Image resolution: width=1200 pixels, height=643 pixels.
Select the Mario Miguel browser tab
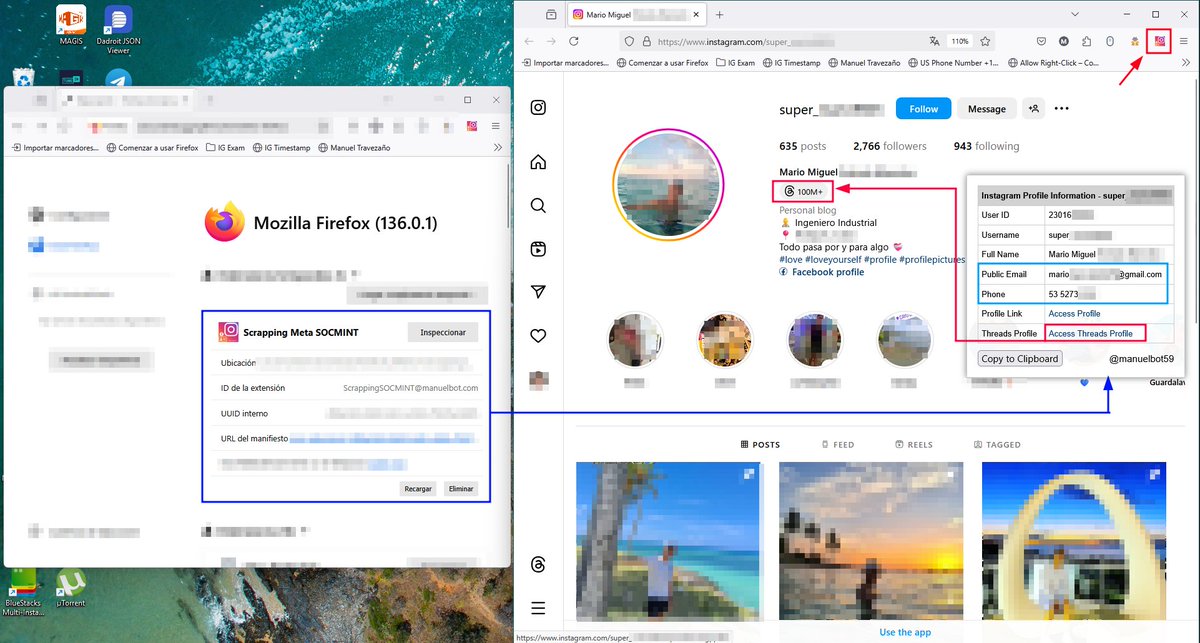point(636,15)
